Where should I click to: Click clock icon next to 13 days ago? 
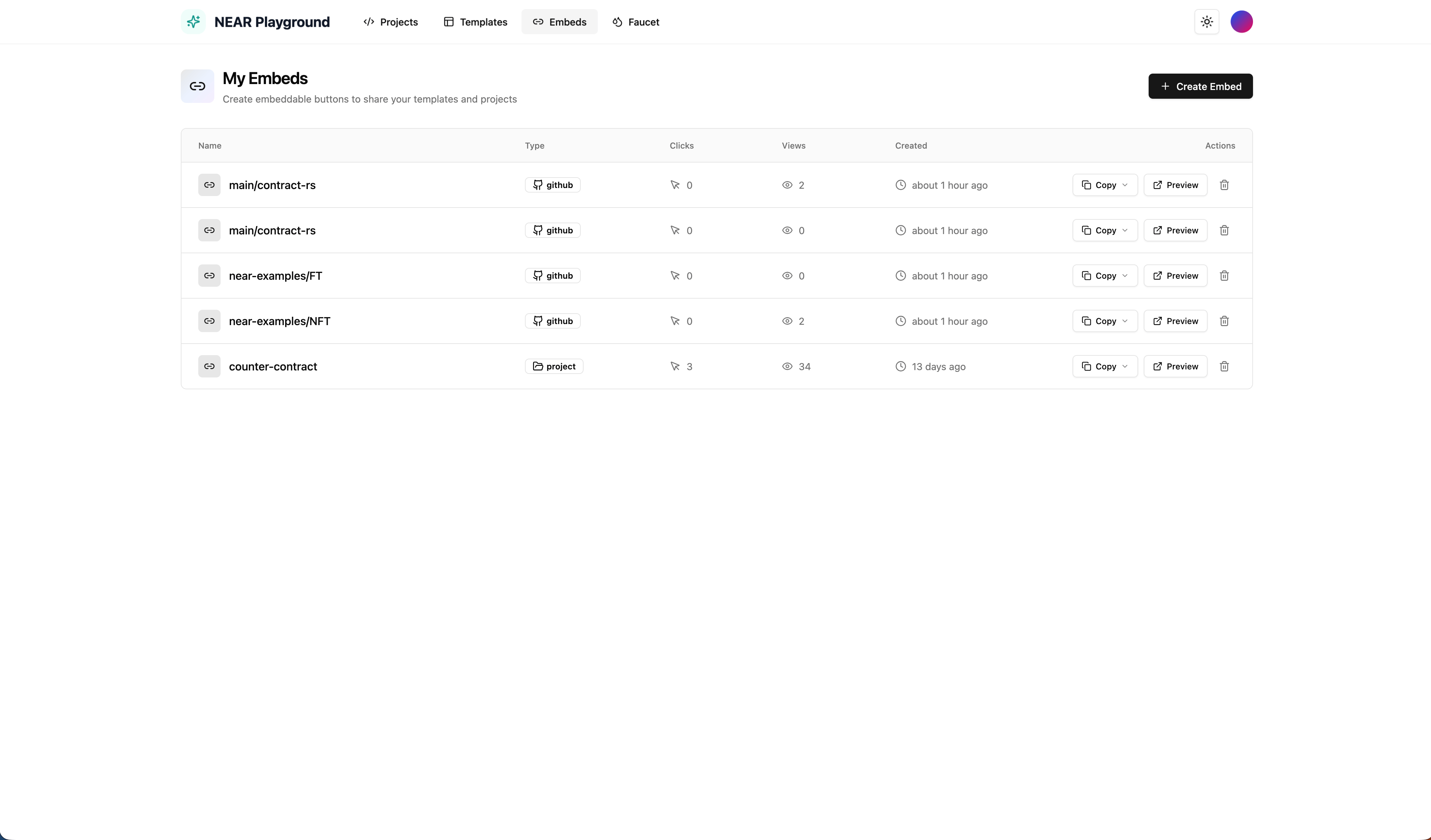[x=900, y=367]
